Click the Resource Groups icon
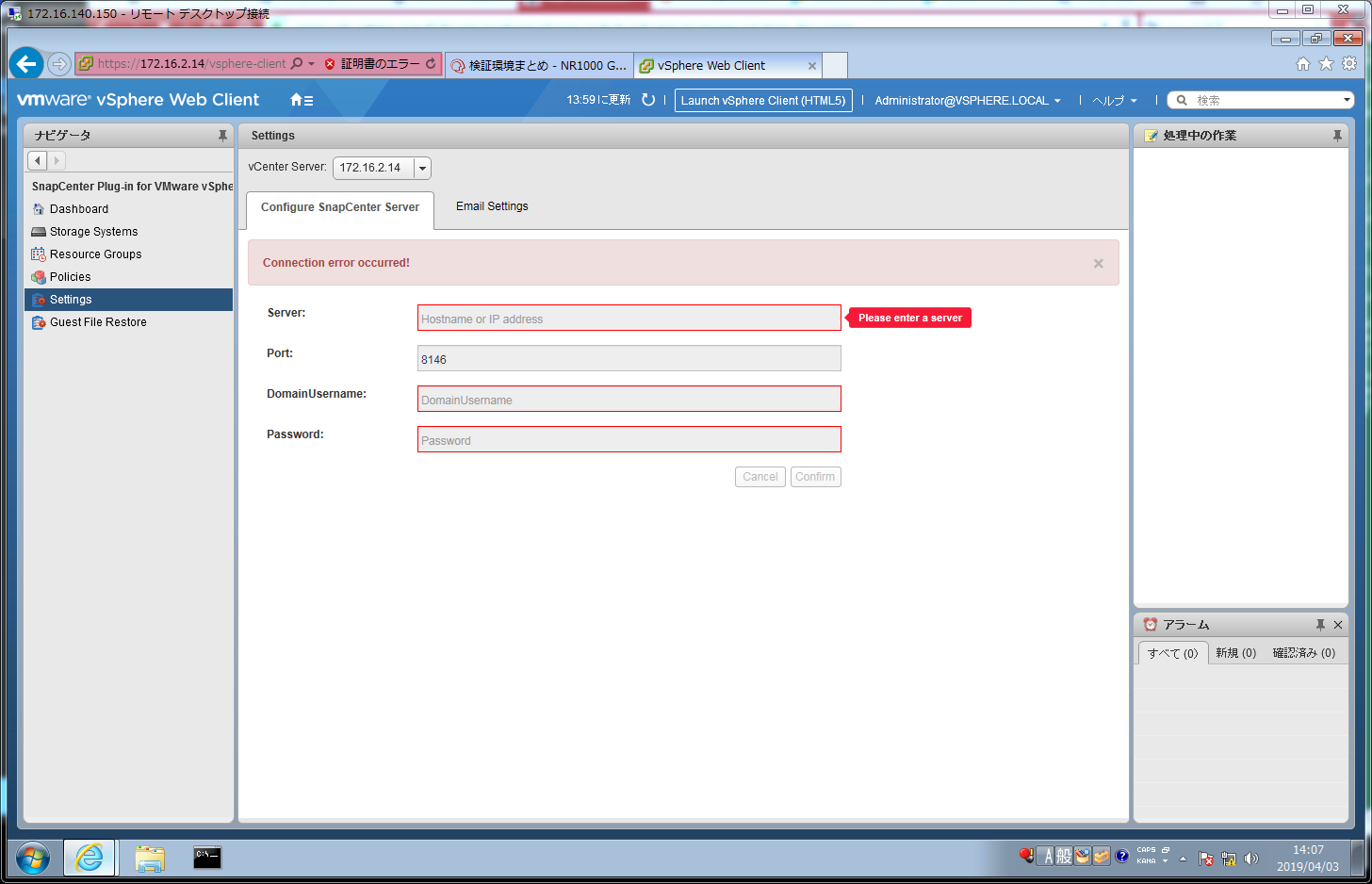The image size is (1372, 884). [39, 254]
